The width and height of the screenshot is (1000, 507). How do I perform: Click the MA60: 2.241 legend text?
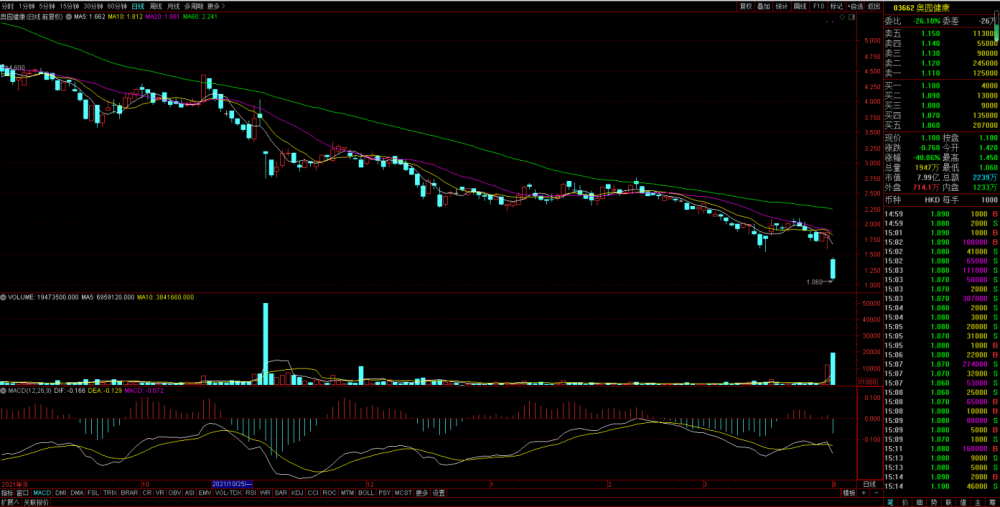(200, 17)
